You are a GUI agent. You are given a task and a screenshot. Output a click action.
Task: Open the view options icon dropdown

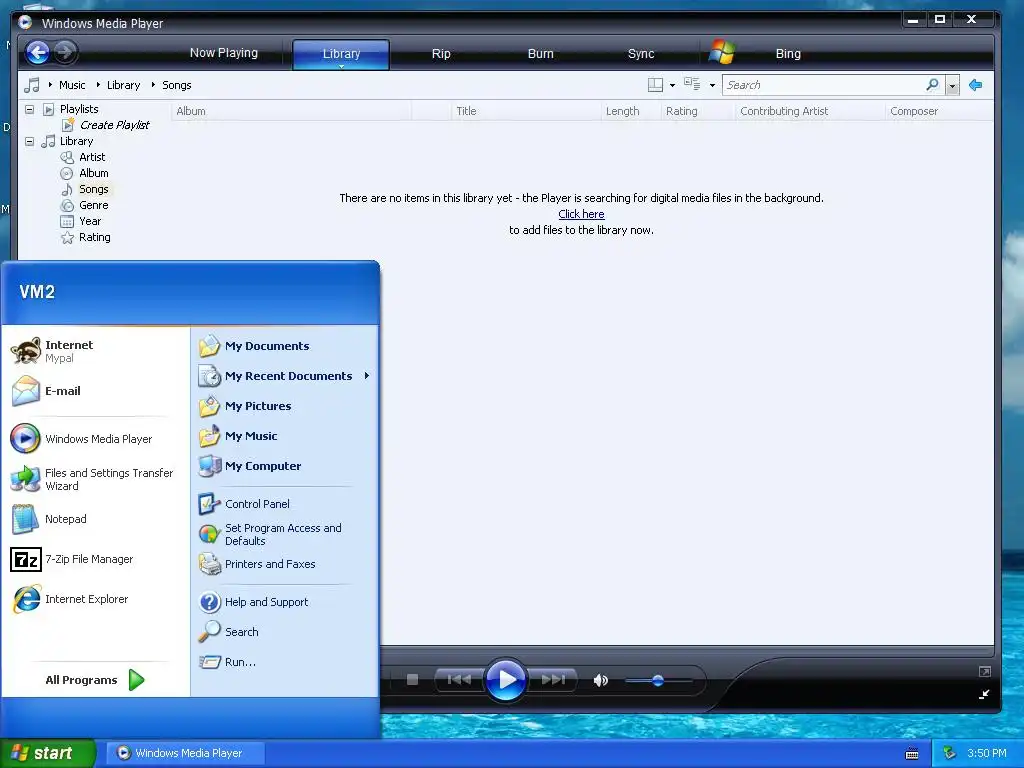click(699, 85)
